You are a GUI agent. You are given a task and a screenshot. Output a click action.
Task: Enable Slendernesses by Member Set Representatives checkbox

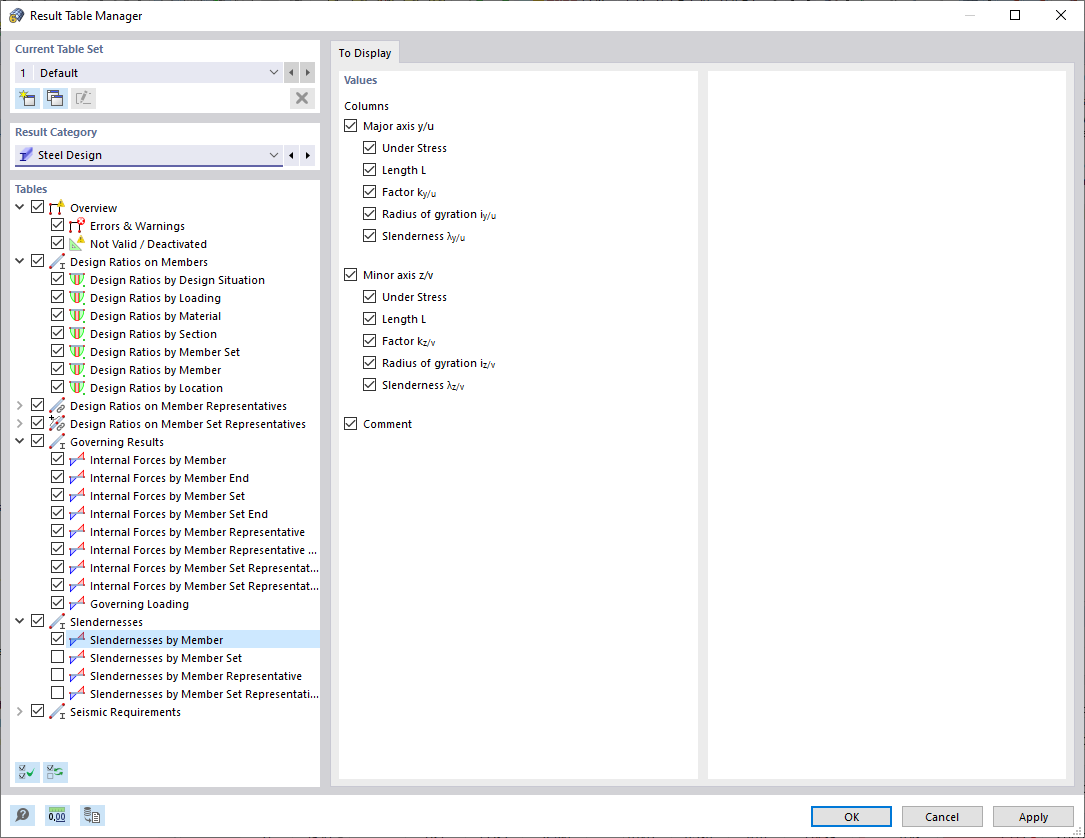tap(57, 693)
